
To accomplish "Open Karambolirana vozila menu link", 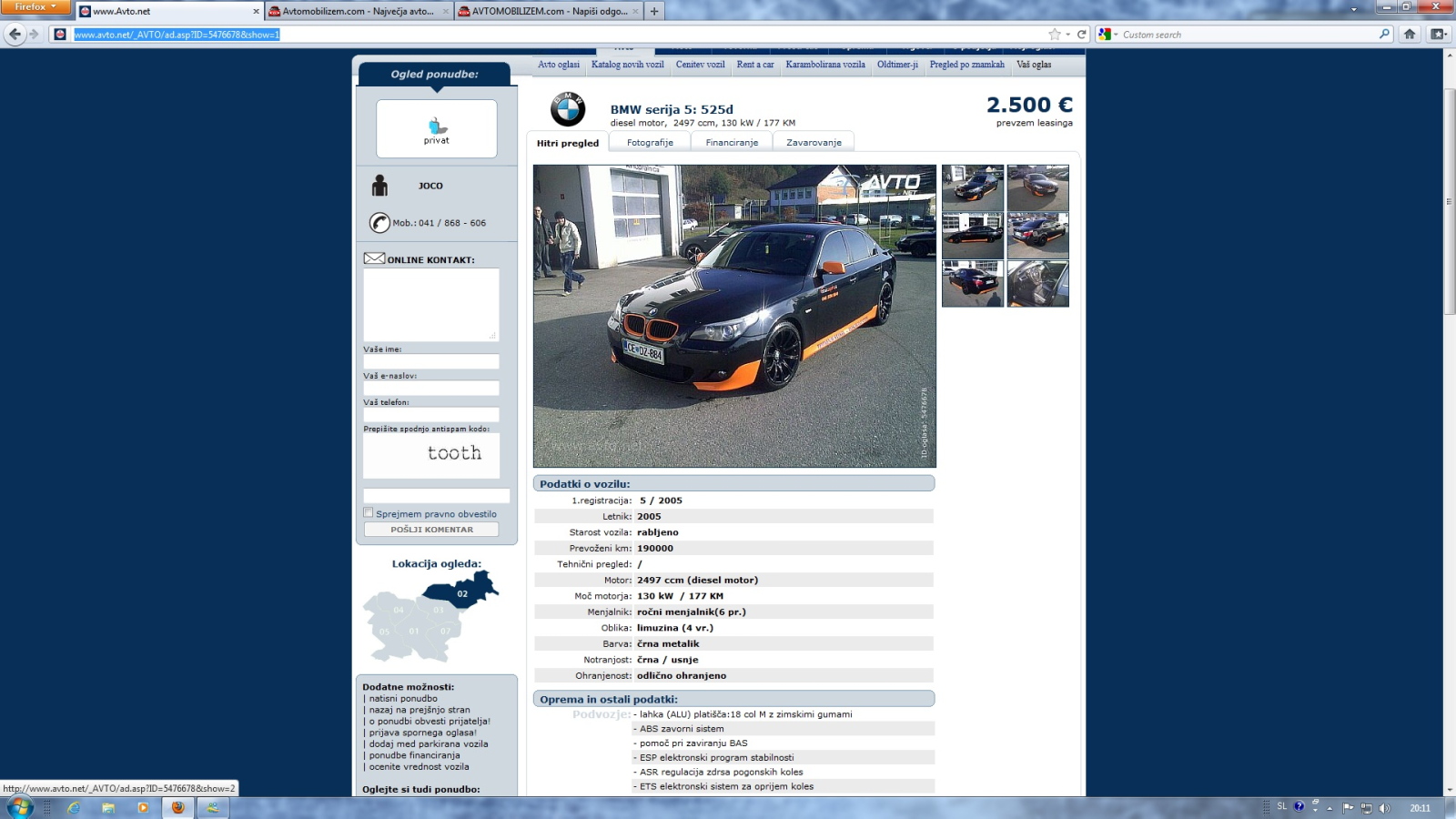I will pyautogui.click(x=825, y=65).
